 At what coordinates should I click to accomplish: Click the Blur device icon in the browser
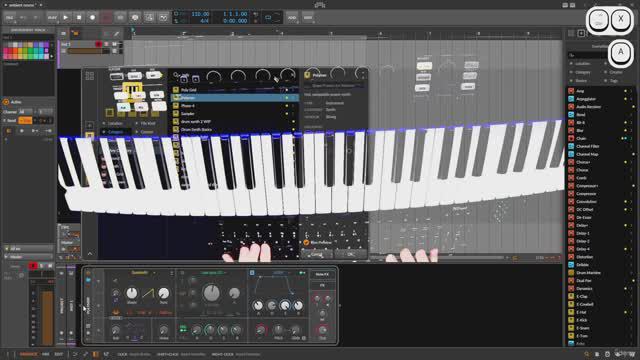571,131
